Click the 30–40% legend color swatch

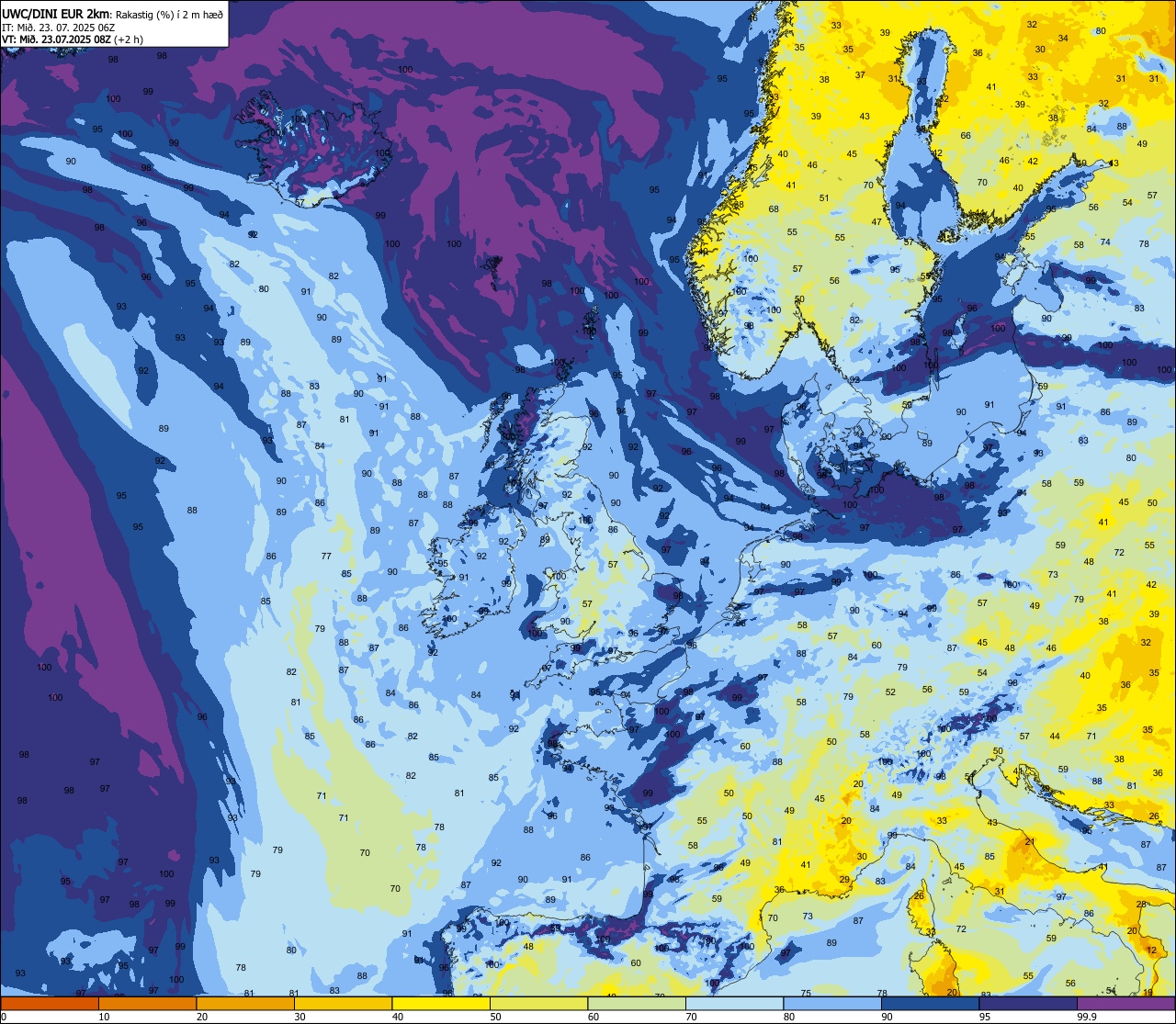pos(343,1003)
